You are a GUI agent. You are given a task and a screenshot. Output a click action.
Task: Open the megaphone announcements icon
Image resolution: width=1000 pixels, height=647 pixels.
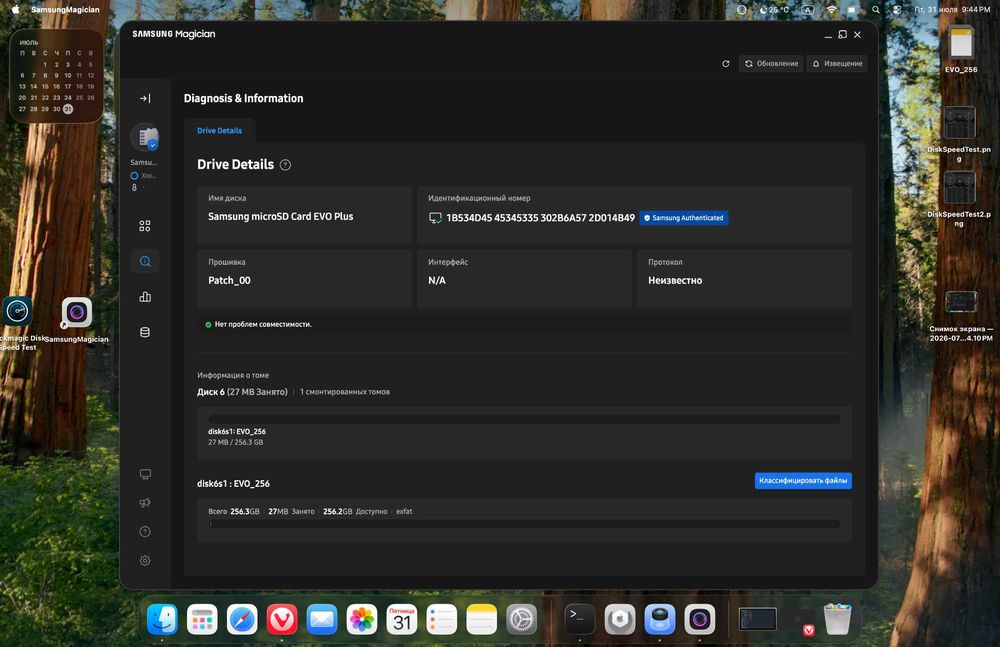145,503
